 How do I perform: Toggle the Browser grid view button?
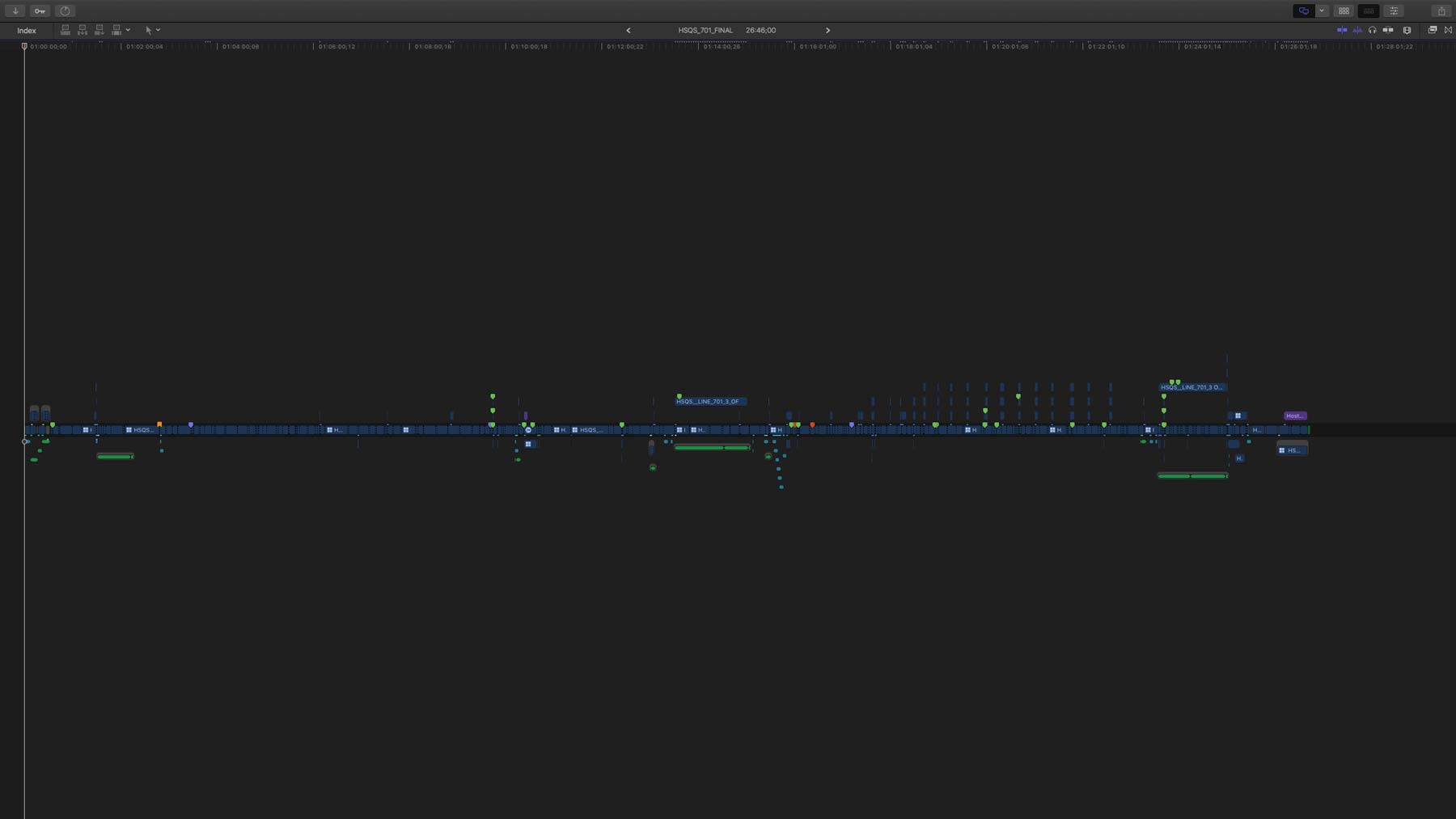coord(1344,11)
